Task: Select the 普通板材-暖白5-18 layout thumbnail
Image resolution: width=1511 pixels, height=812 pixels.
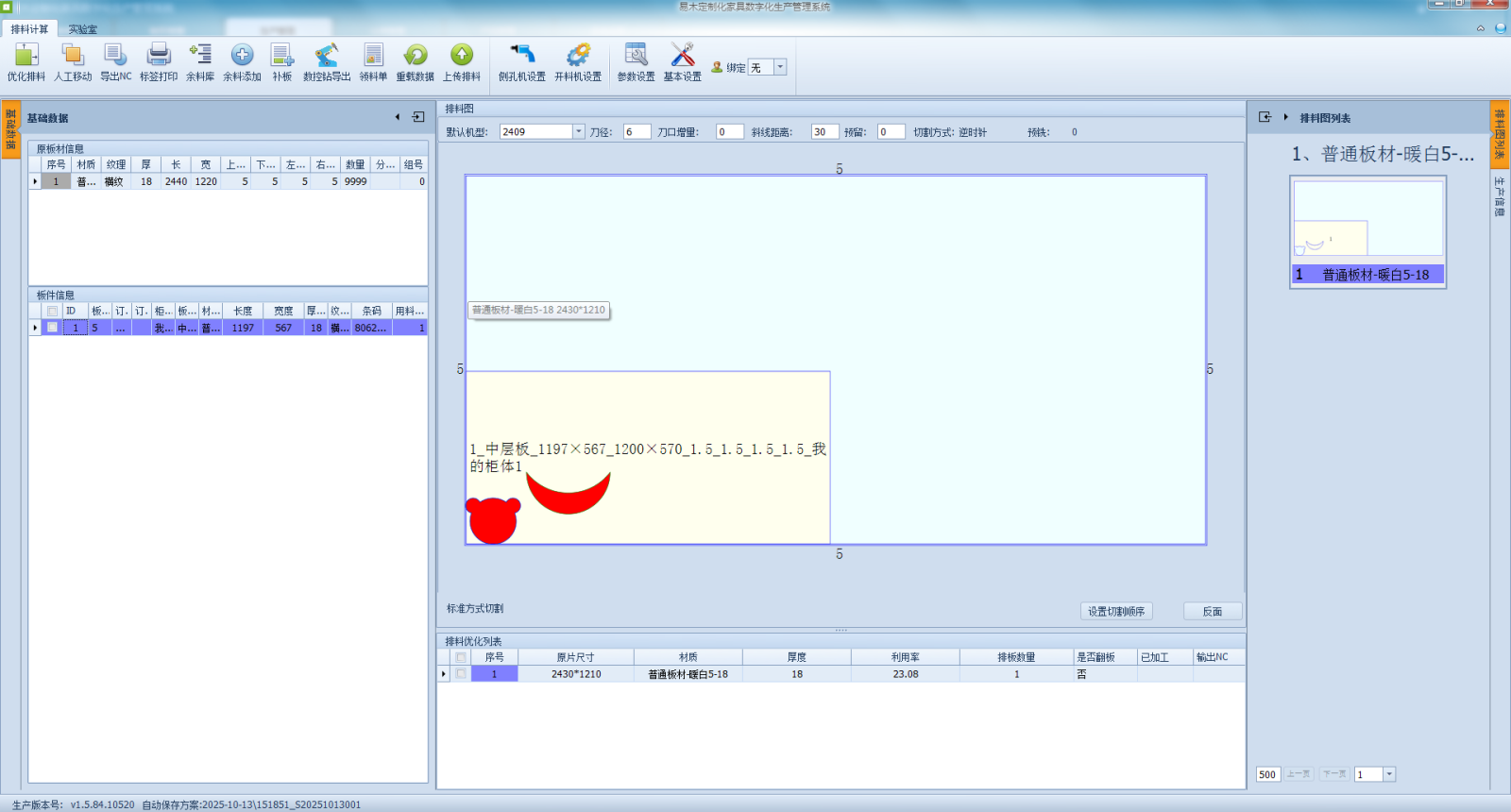Action: (1367, 231)
